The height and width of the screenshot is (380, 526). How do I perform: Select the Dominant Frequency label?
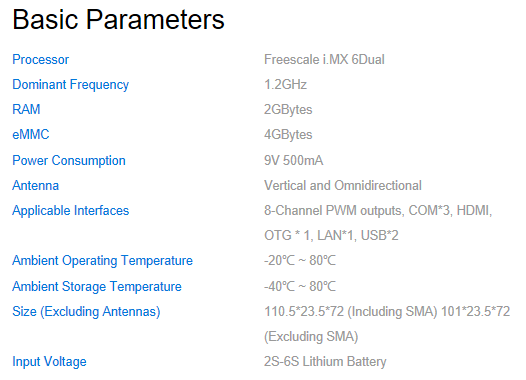[70, 85]
